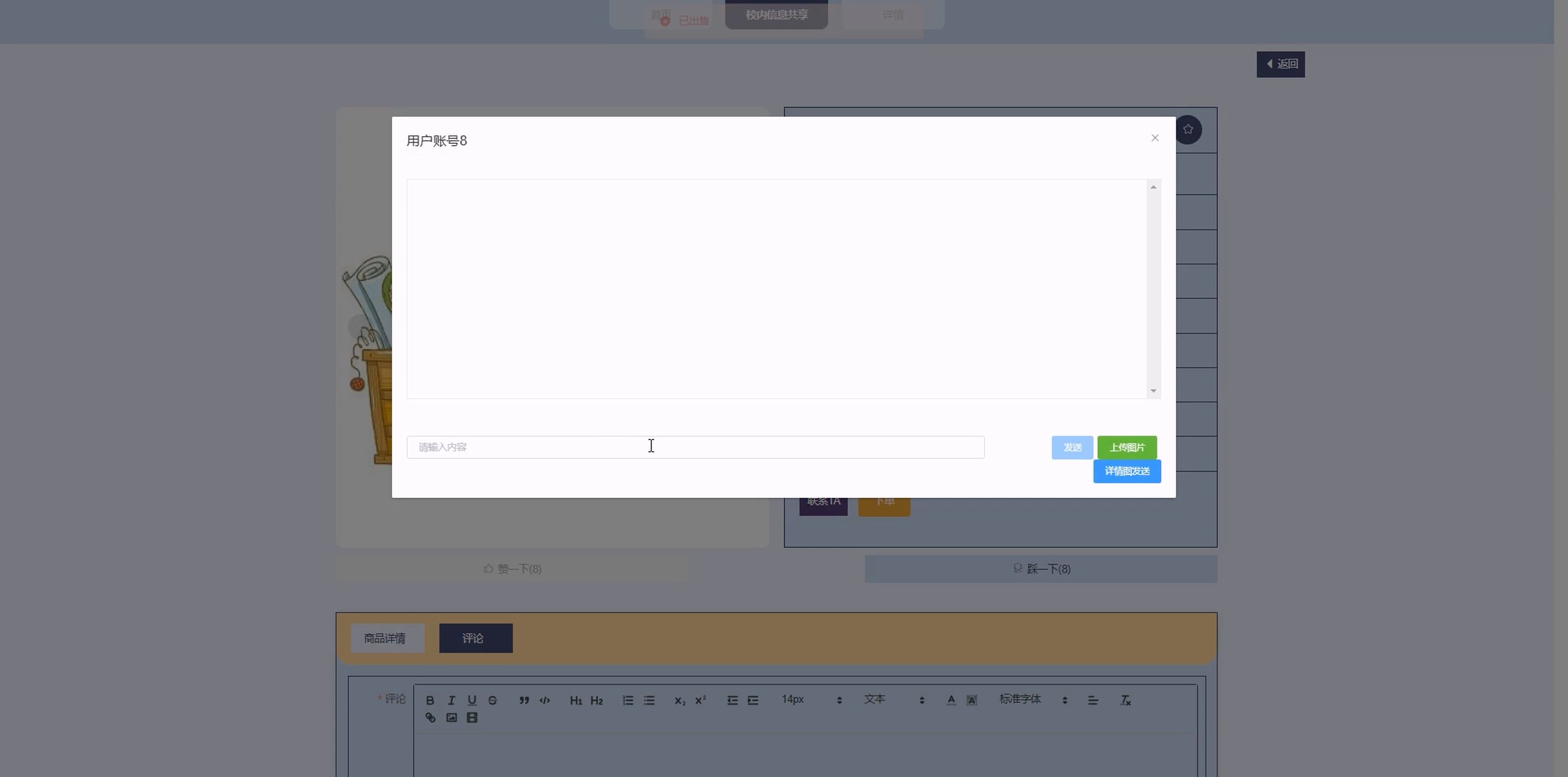The height and width of the screenshot is (777, 1568).
Task: Insert a link using the link icon
Action: click(430, 718)
